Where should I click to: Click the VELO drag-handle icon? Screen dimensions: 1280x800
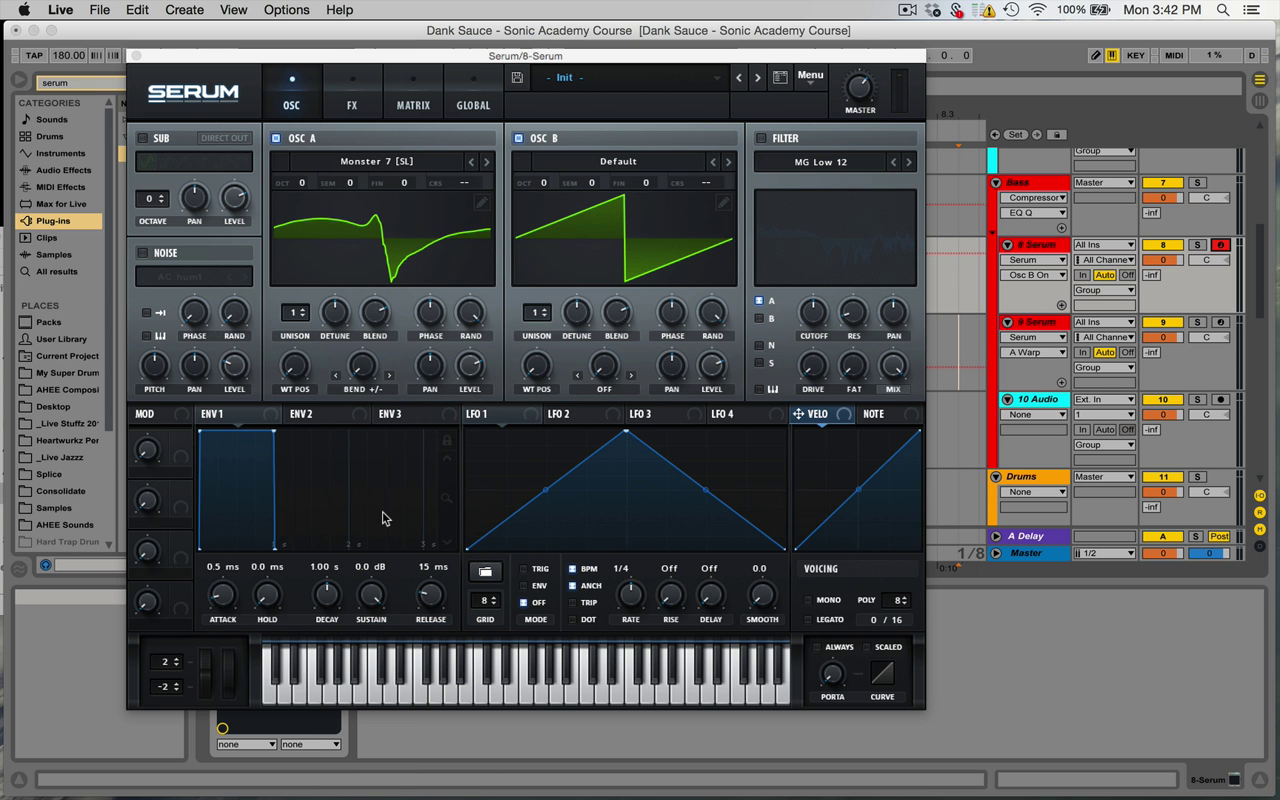798,414
